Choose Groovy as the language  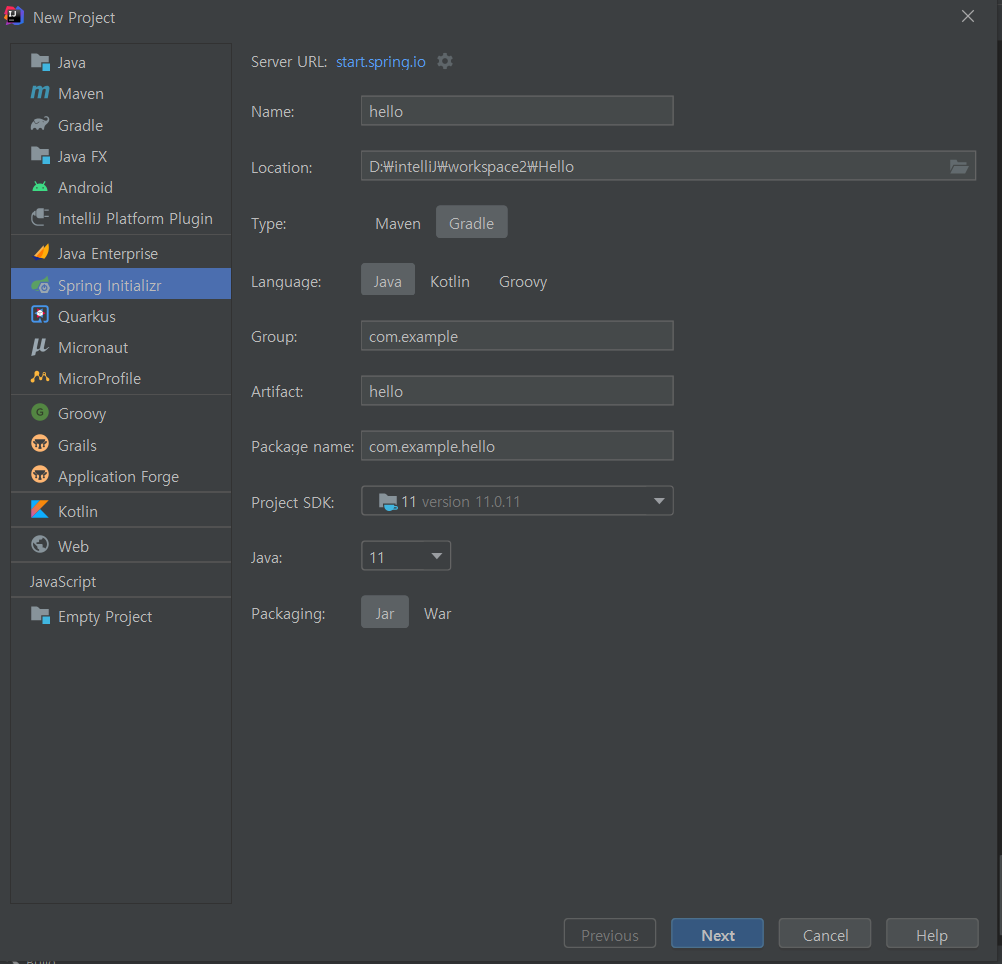pyautogui.click(x=523, y=281)
